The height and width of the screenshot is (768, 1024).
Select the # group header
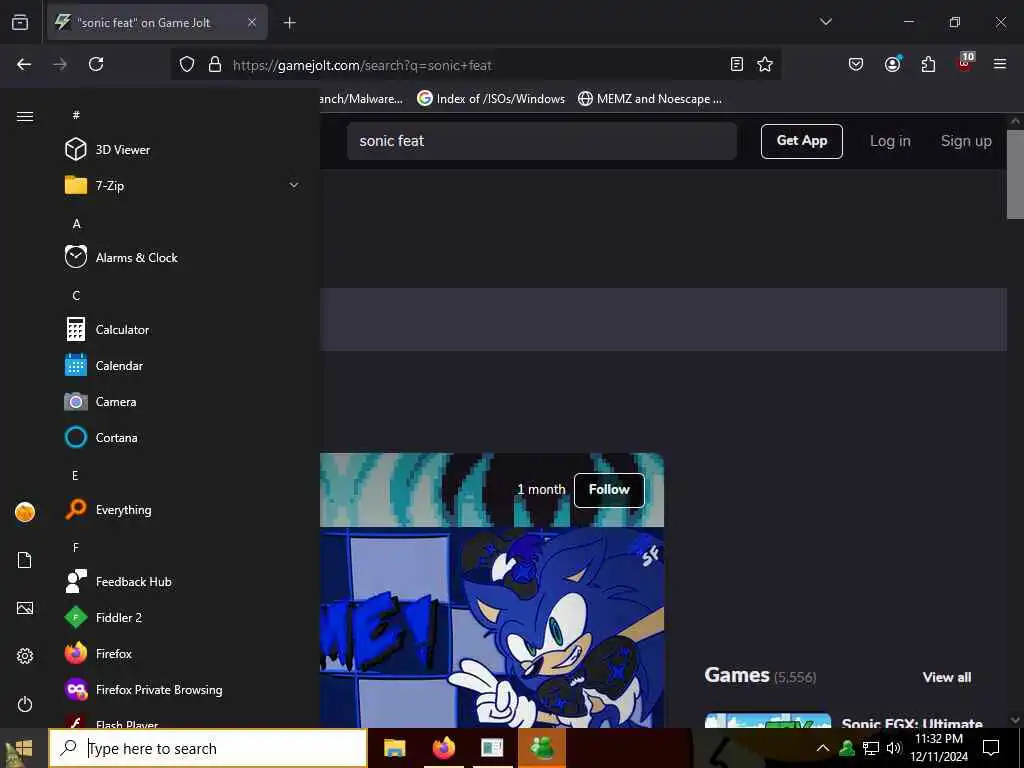76,115
